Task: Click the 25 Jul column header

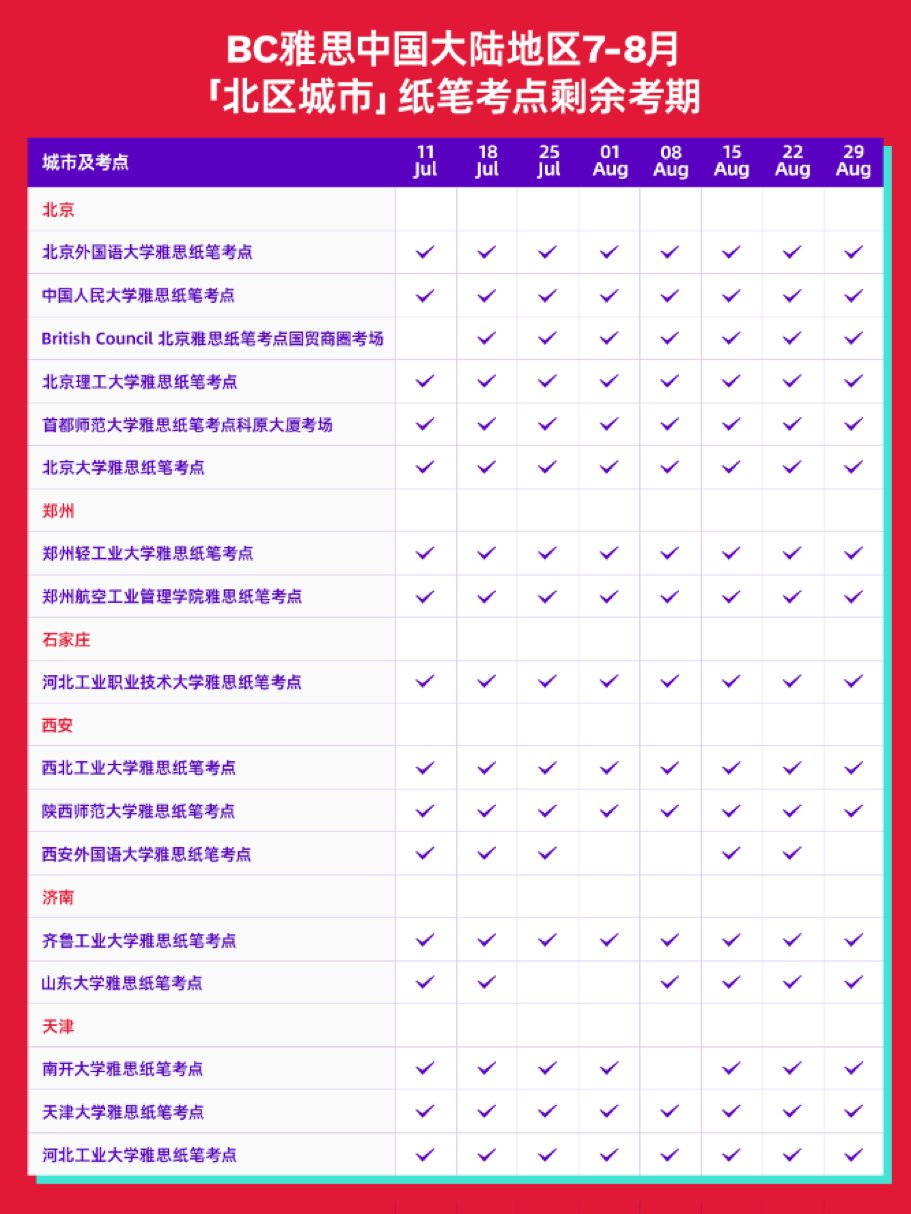Action: pos(548,161)
